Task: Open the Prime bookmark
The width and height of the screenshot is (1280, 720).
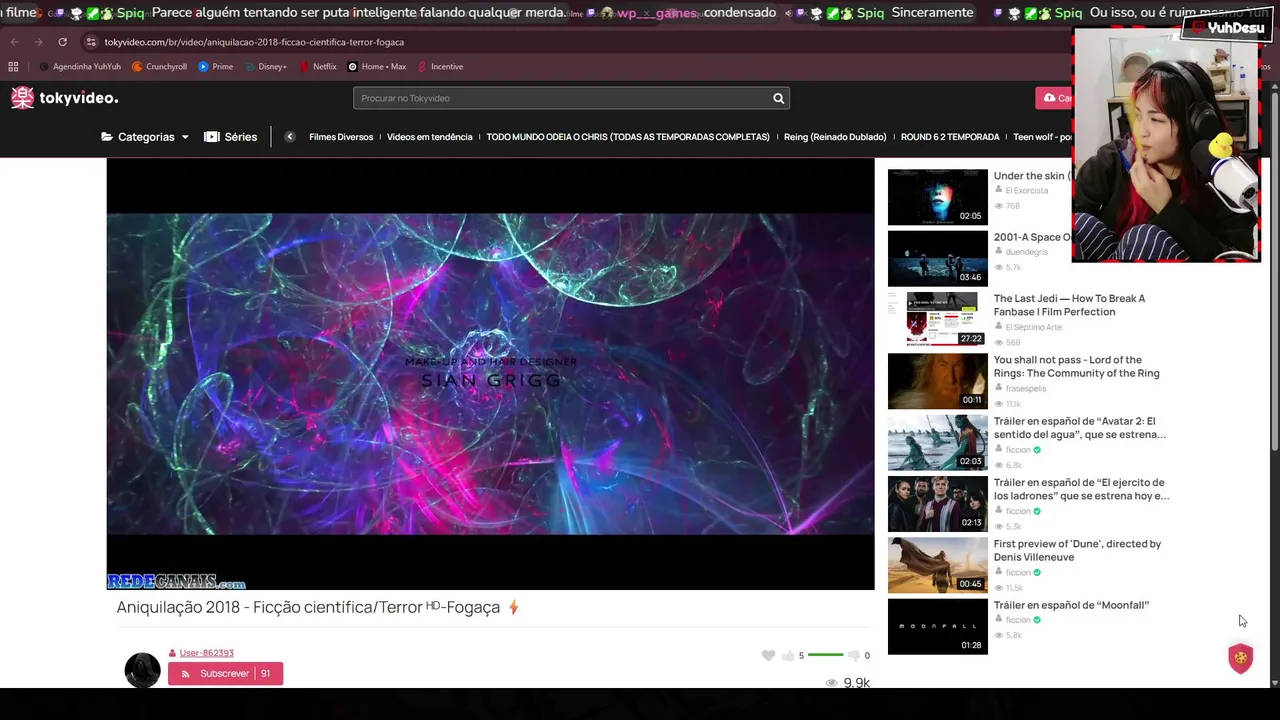Action: 216,67
